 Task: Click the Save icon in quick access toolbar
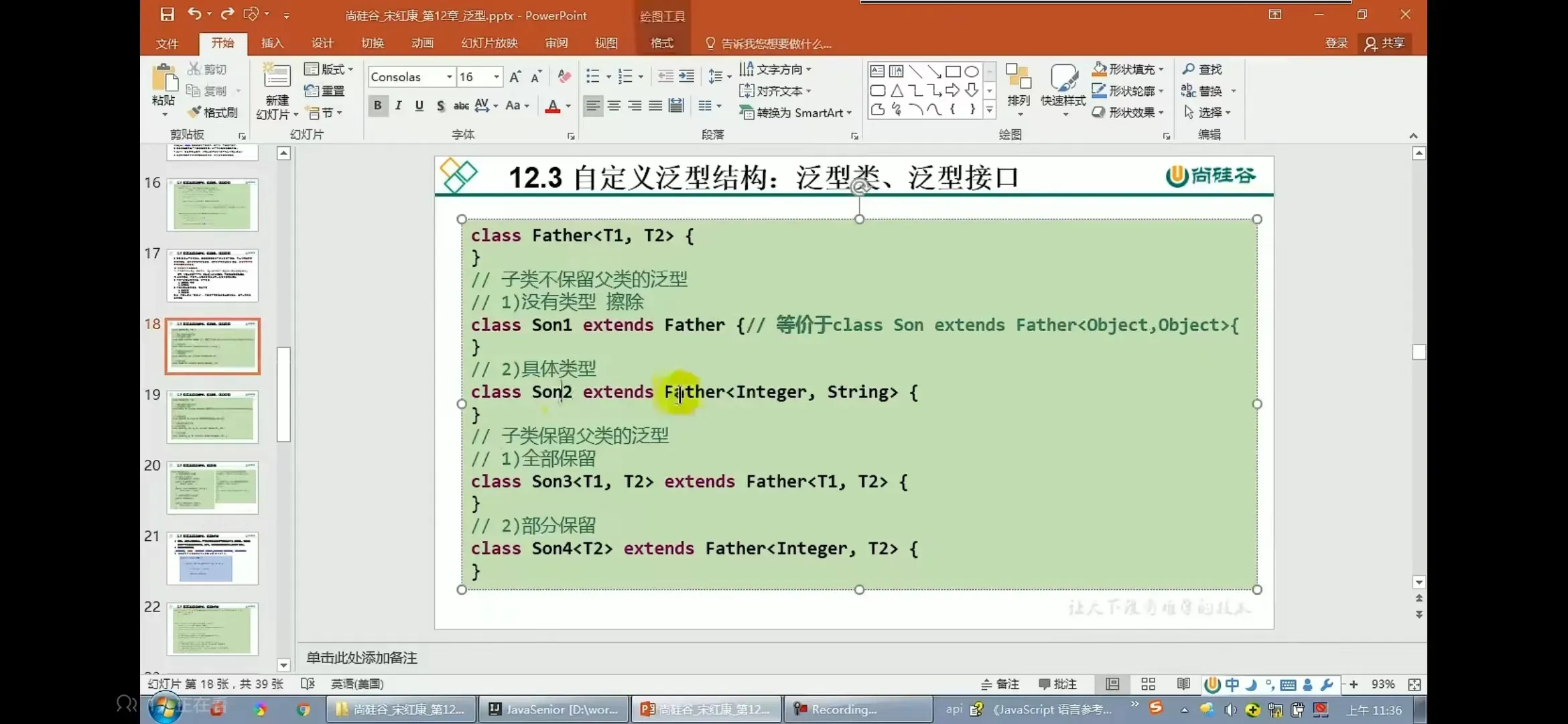(167, 14)
